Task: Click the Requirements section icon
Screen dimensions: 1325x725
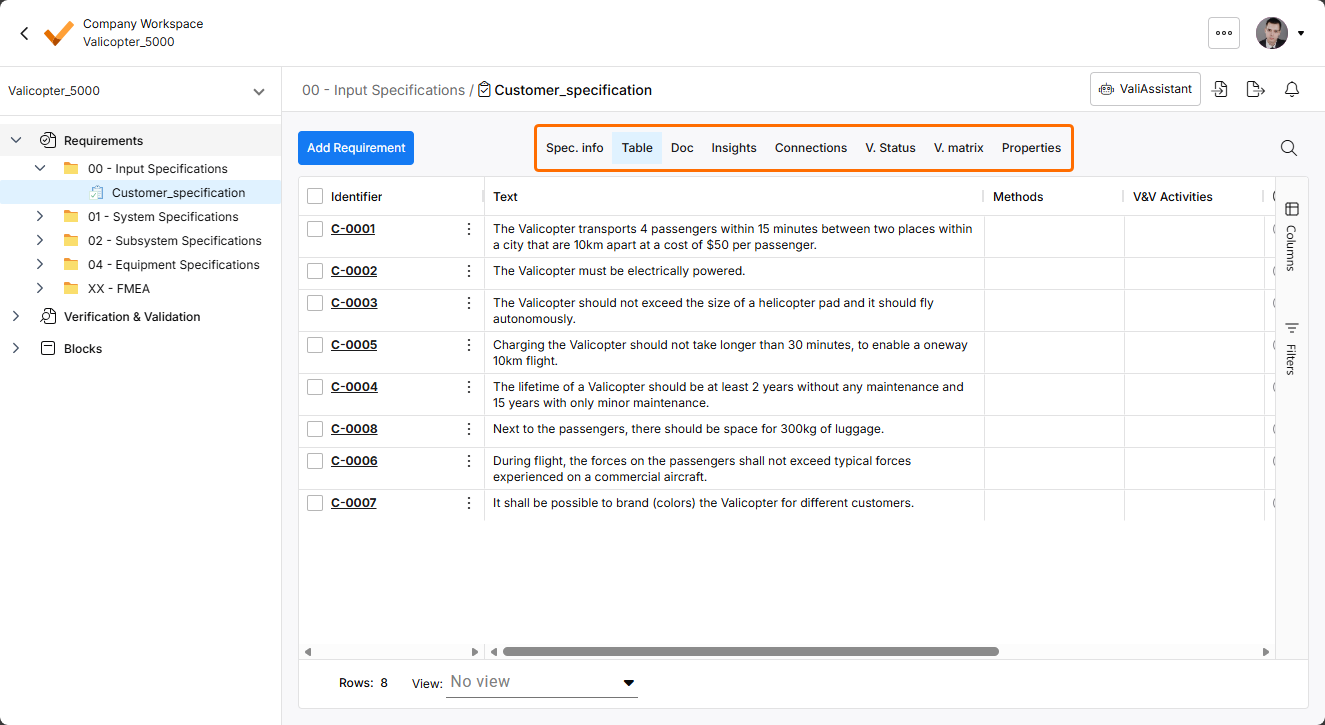Action: coord(47,141)
